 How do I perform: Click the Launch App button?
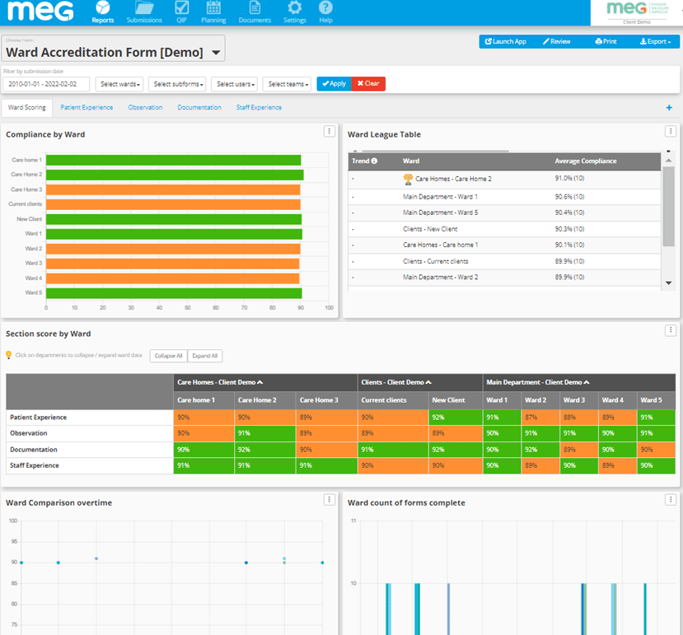click(x=506, y=42)
